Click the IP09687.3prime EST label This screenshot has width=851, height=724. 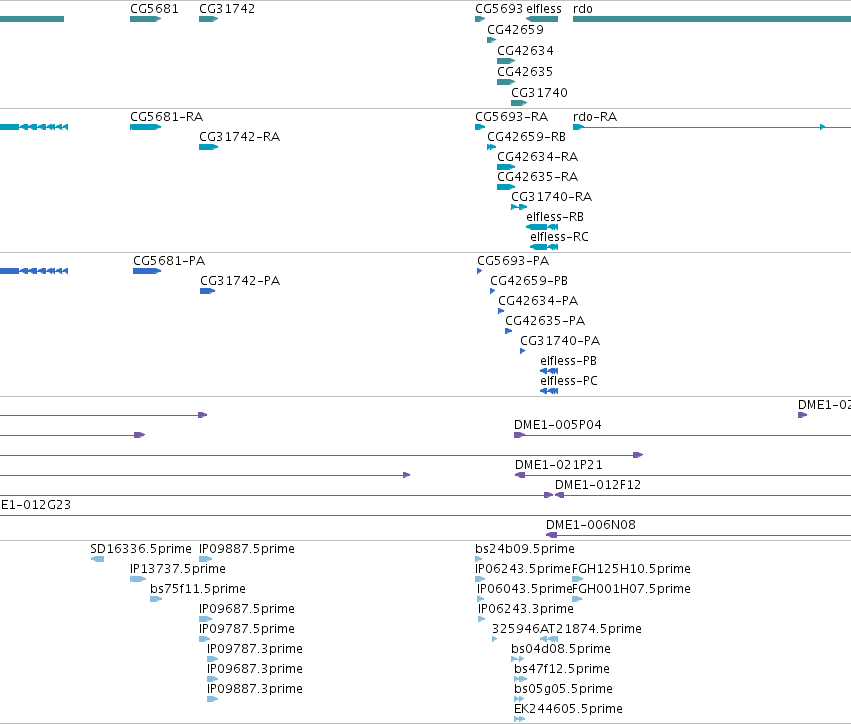point(255,670)
